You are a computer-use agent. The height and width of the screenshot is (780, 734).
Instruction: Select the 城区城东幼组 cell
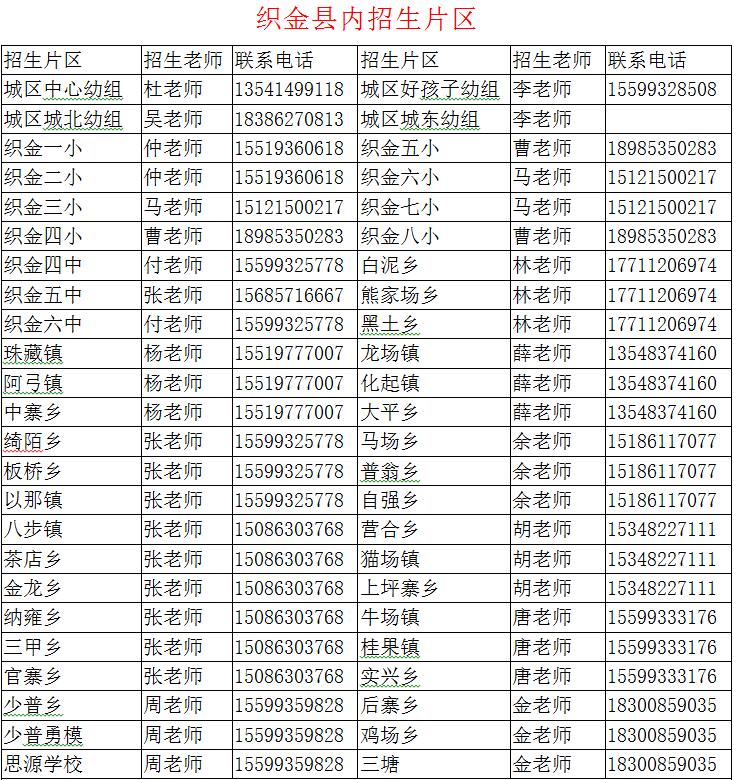434,119
